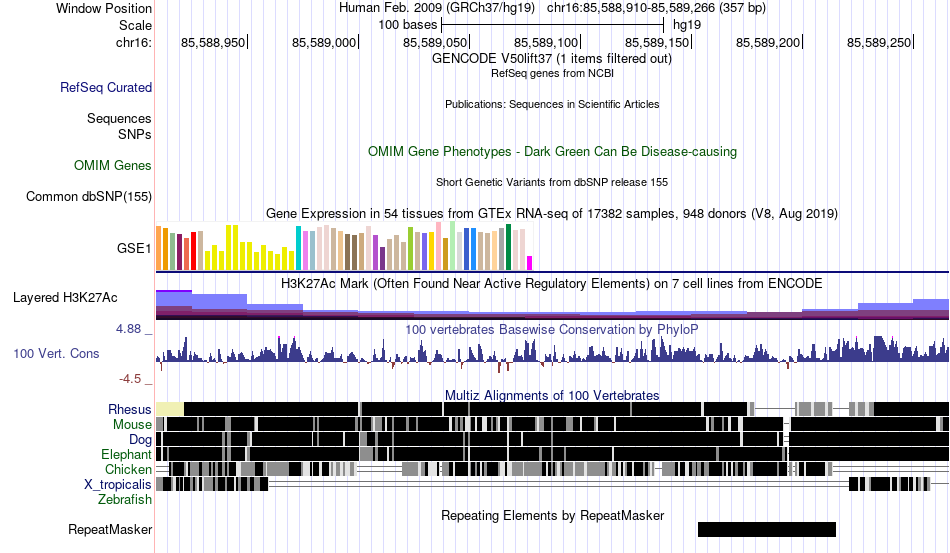Click the 4.88 conservation scale value
This screenshot has height=553, width=950.
[x=128, y=329]
